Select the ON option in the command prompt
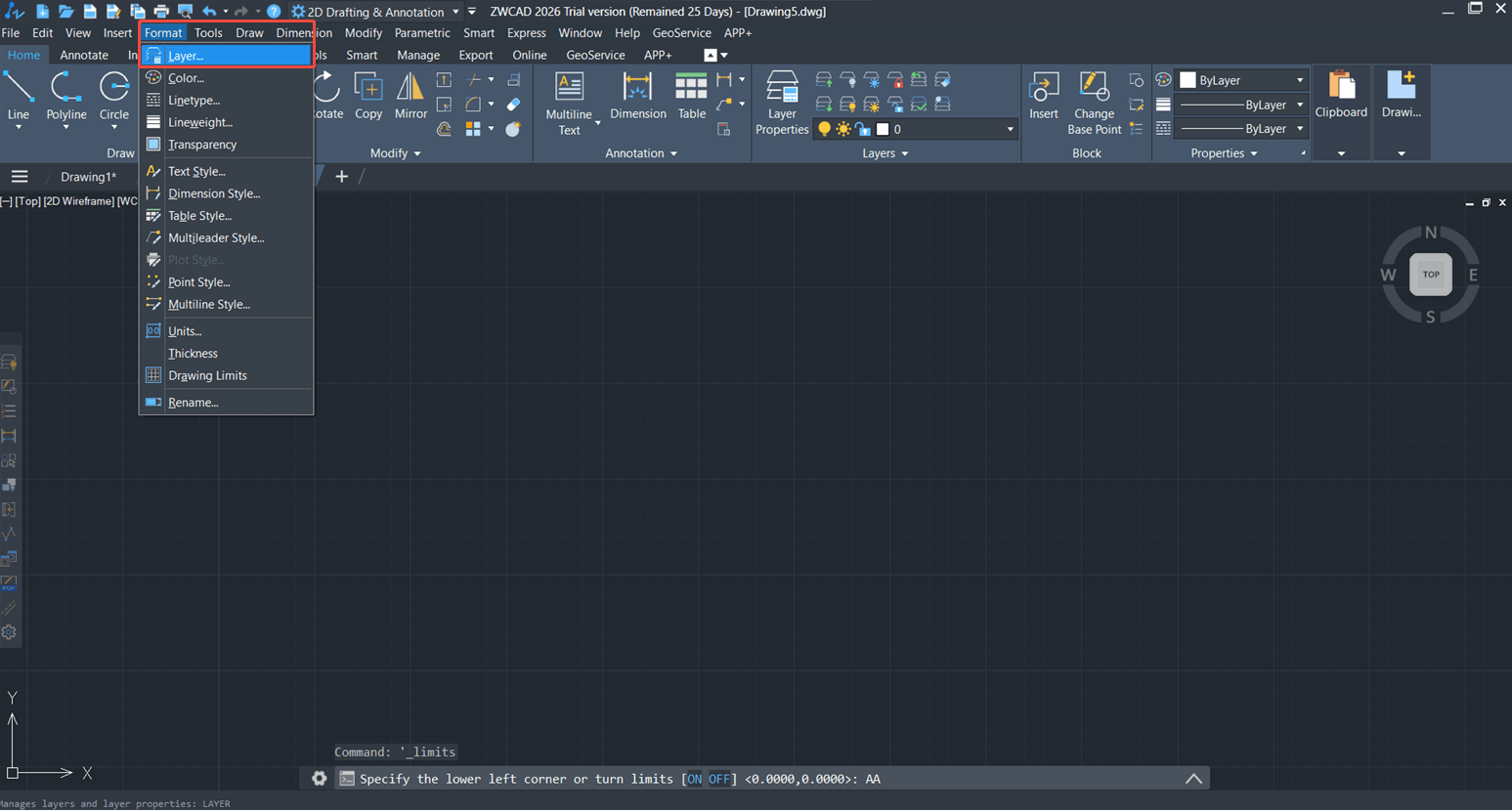Image resolution: width=1512 pixels, height=812 pixels. 694,779
